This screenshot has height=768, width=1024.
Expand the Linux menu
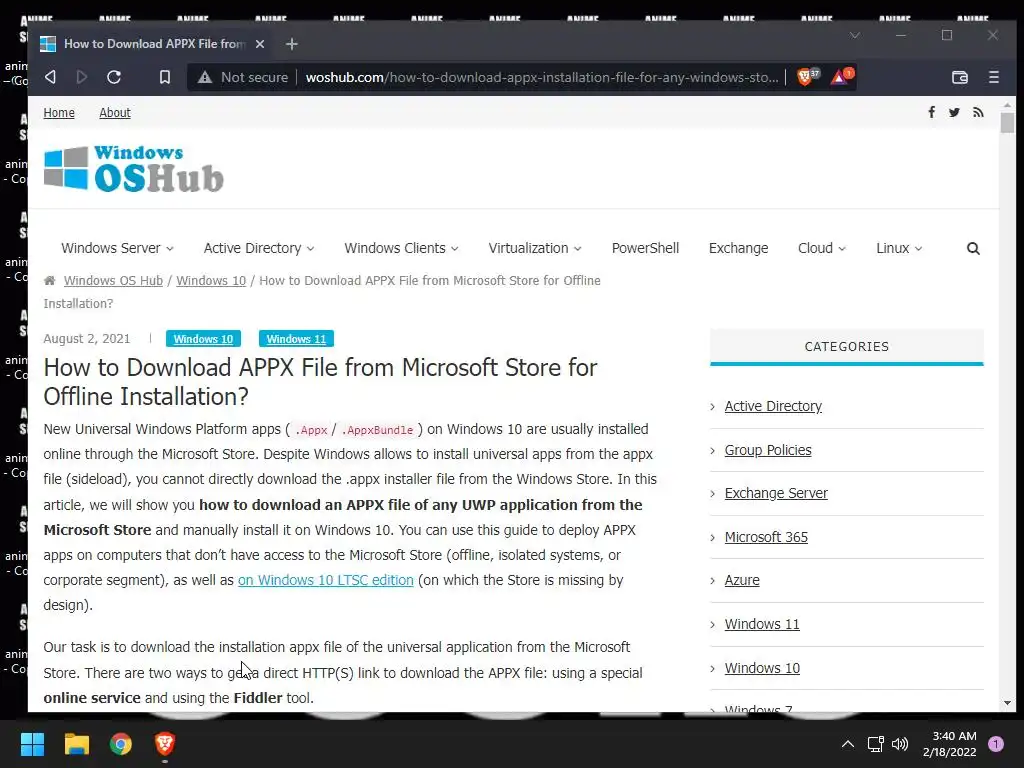(899, 248)
